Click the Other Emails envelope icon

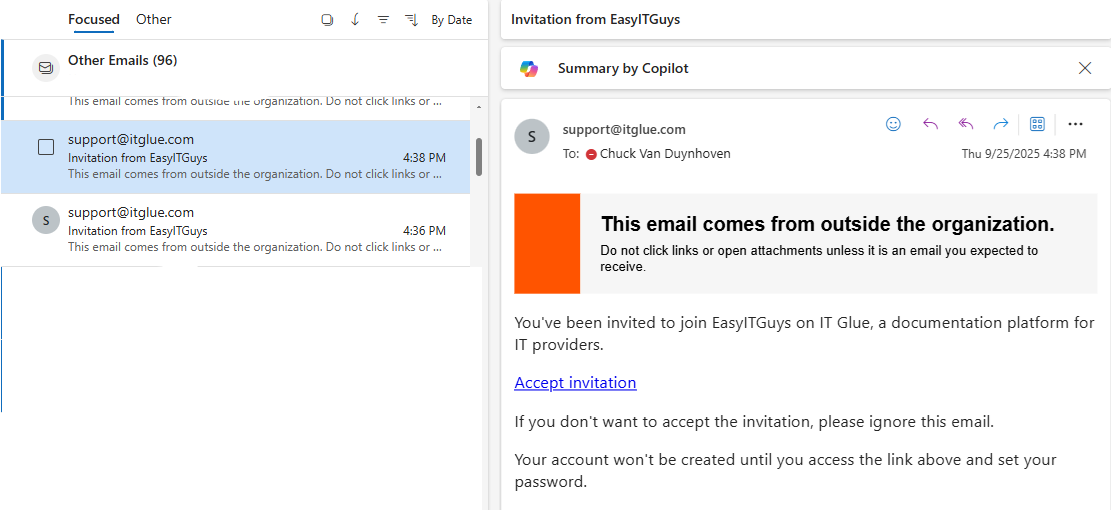(45, 67)
